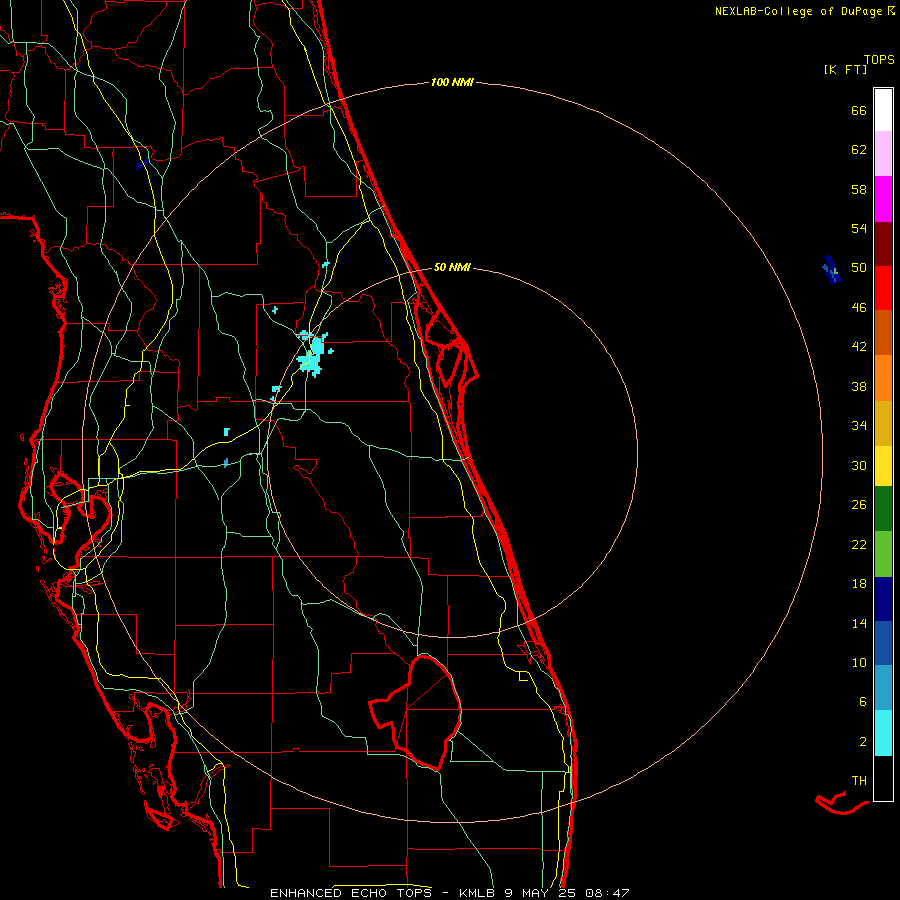Click the small navy echo in northwest Florida
The image size is (900, 900).
142,164
